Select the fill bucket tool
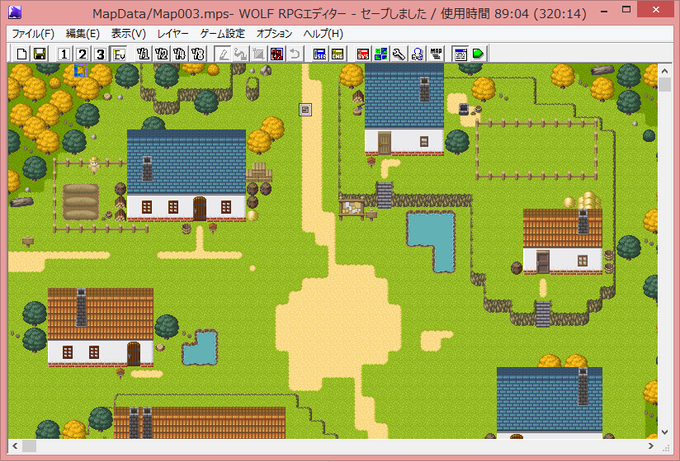 click(x=240, y=54)
